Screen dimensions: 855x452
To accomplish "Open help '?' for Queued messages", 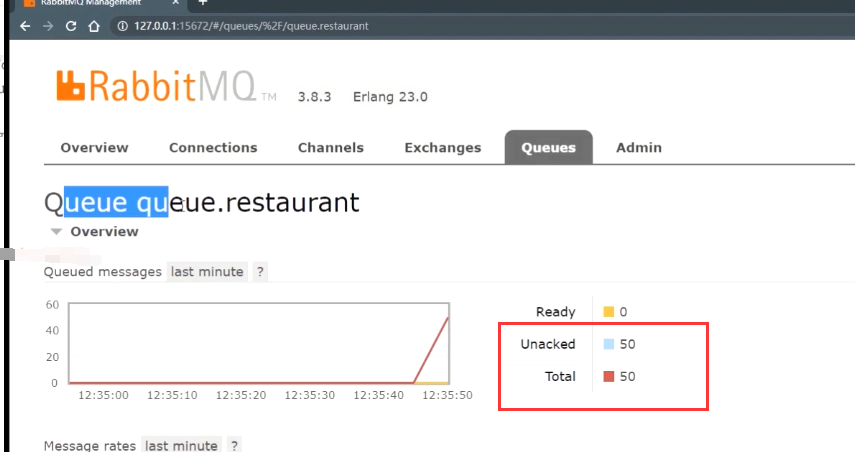I will [260, 272].
